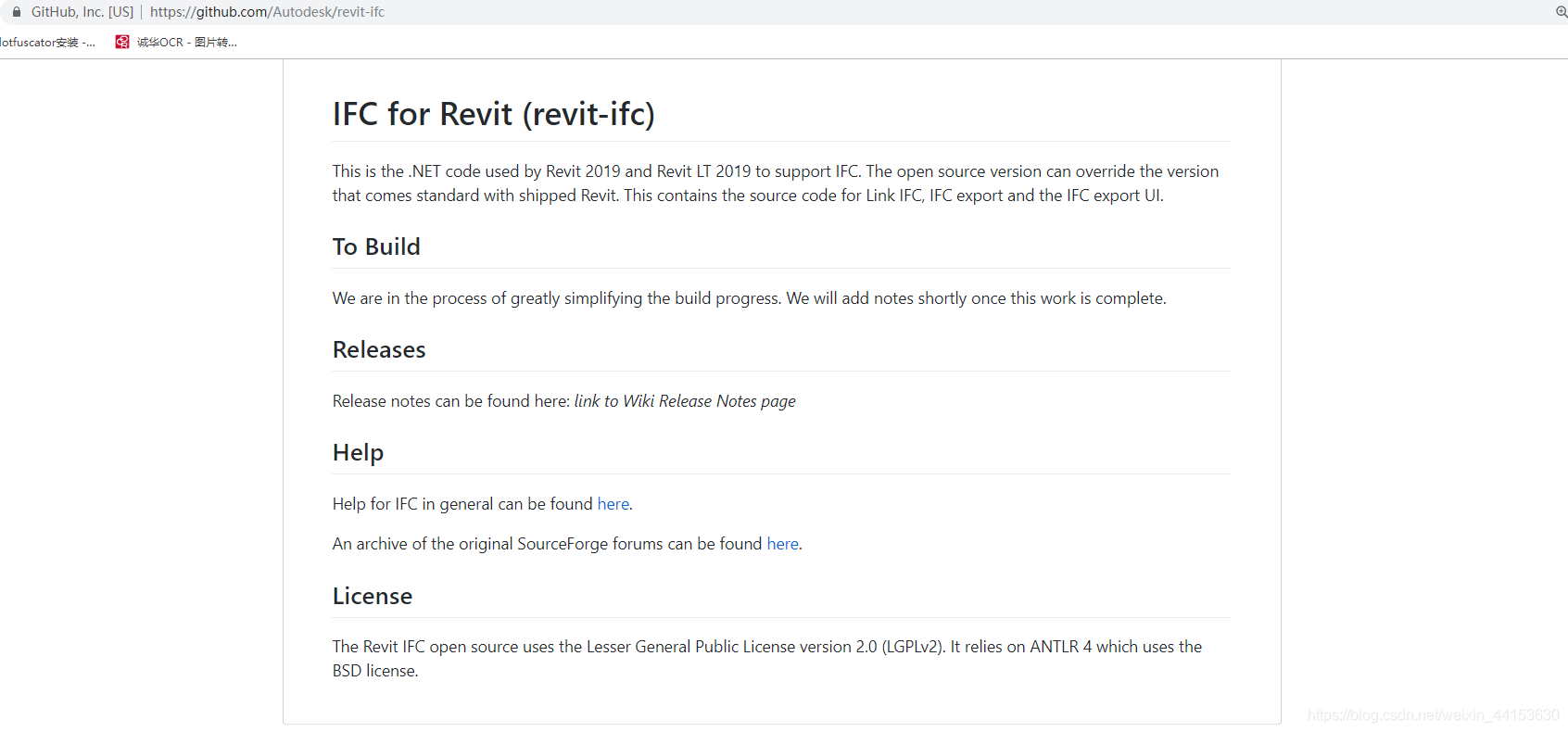Click the .NET code description paragraph
The image size is (1568, 732).
tap(776, 183)
